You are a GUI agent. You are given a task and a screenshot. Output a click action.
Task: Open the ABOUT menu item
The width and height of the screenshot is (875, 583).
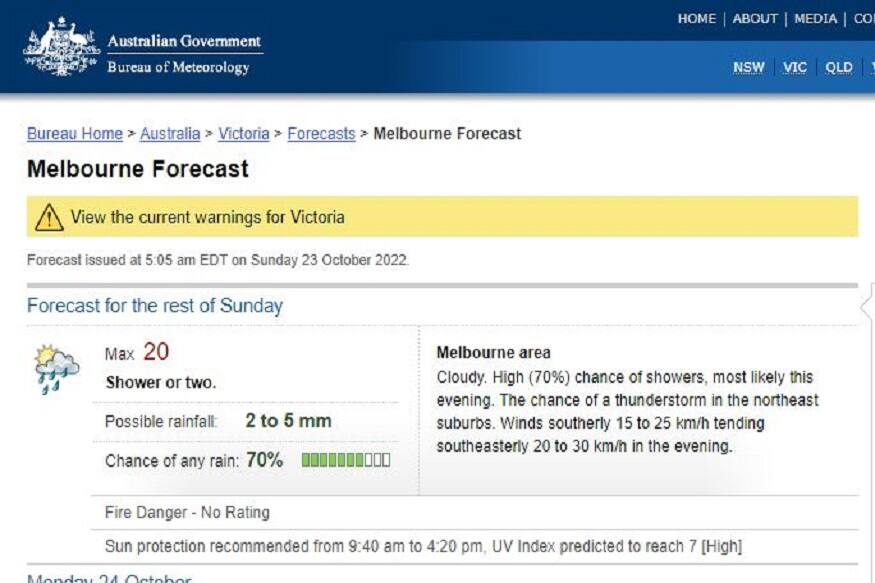tap(755, 19)
